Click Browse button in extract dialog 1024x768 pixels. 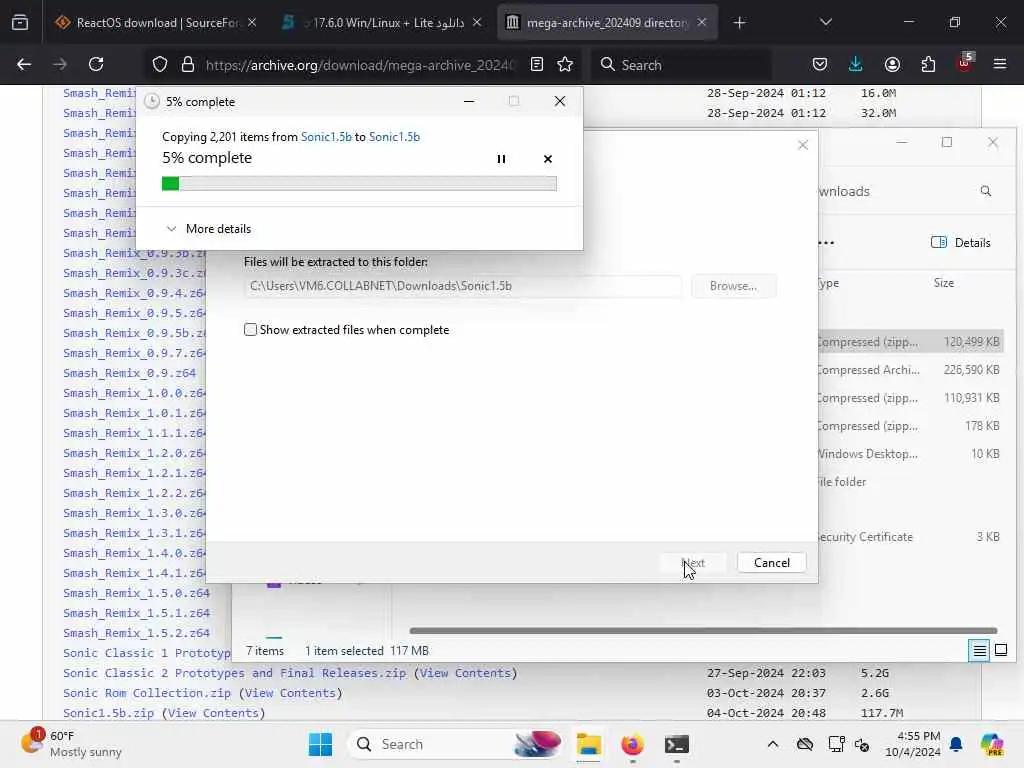tap(733, 286)
